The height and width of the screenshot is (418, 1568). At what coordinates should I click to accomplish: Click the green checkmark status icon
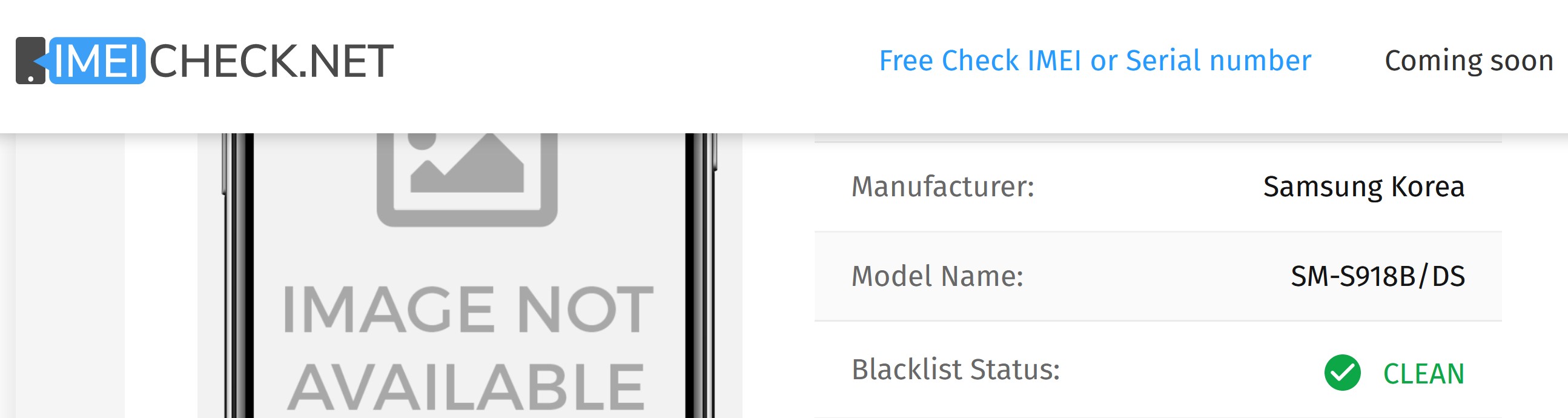pyautogui.click(x=1342, y=373)
